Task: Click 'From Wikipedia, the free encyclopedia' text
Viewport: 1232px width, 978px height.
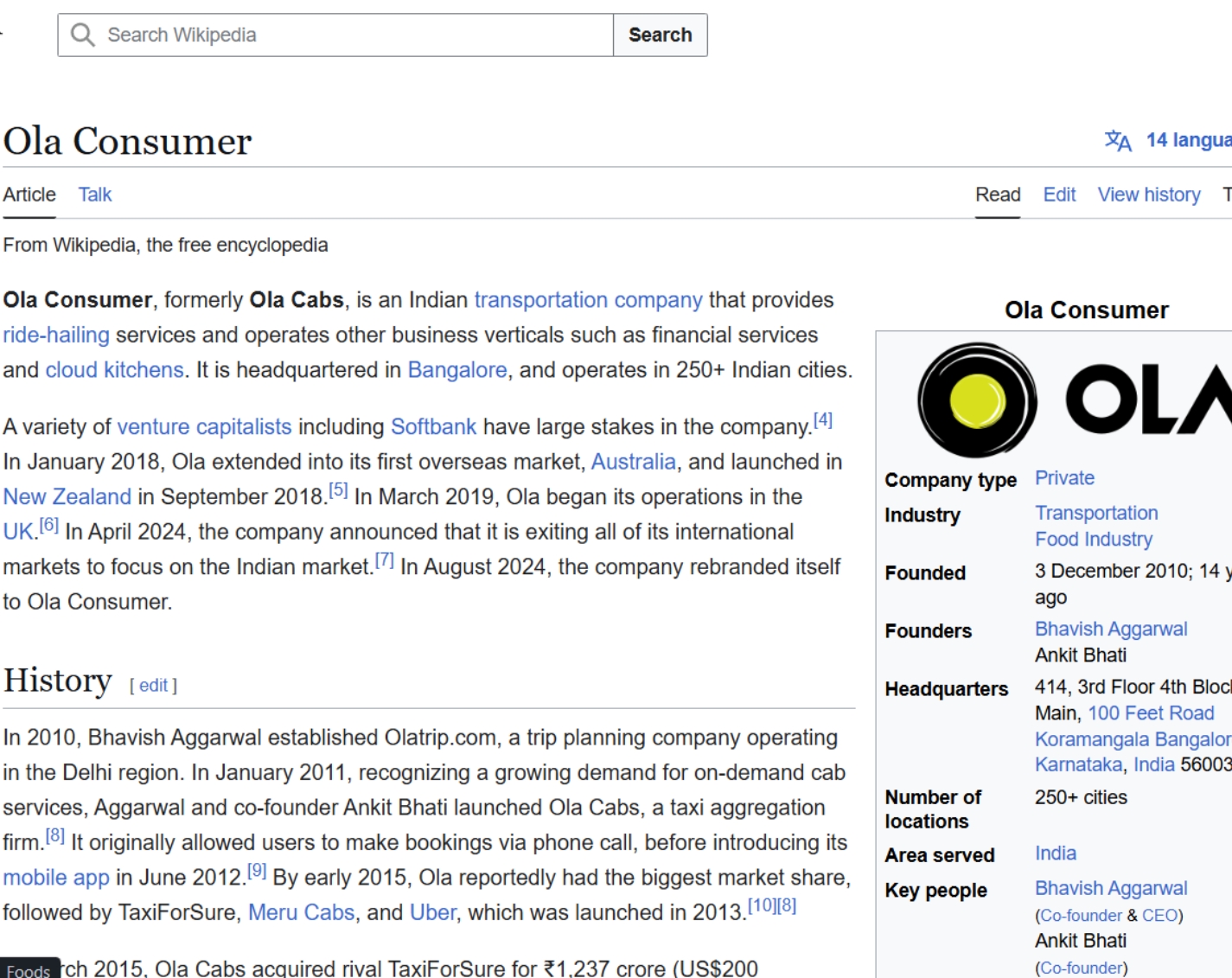Action: pyautogui.click(x=165, y=246)
